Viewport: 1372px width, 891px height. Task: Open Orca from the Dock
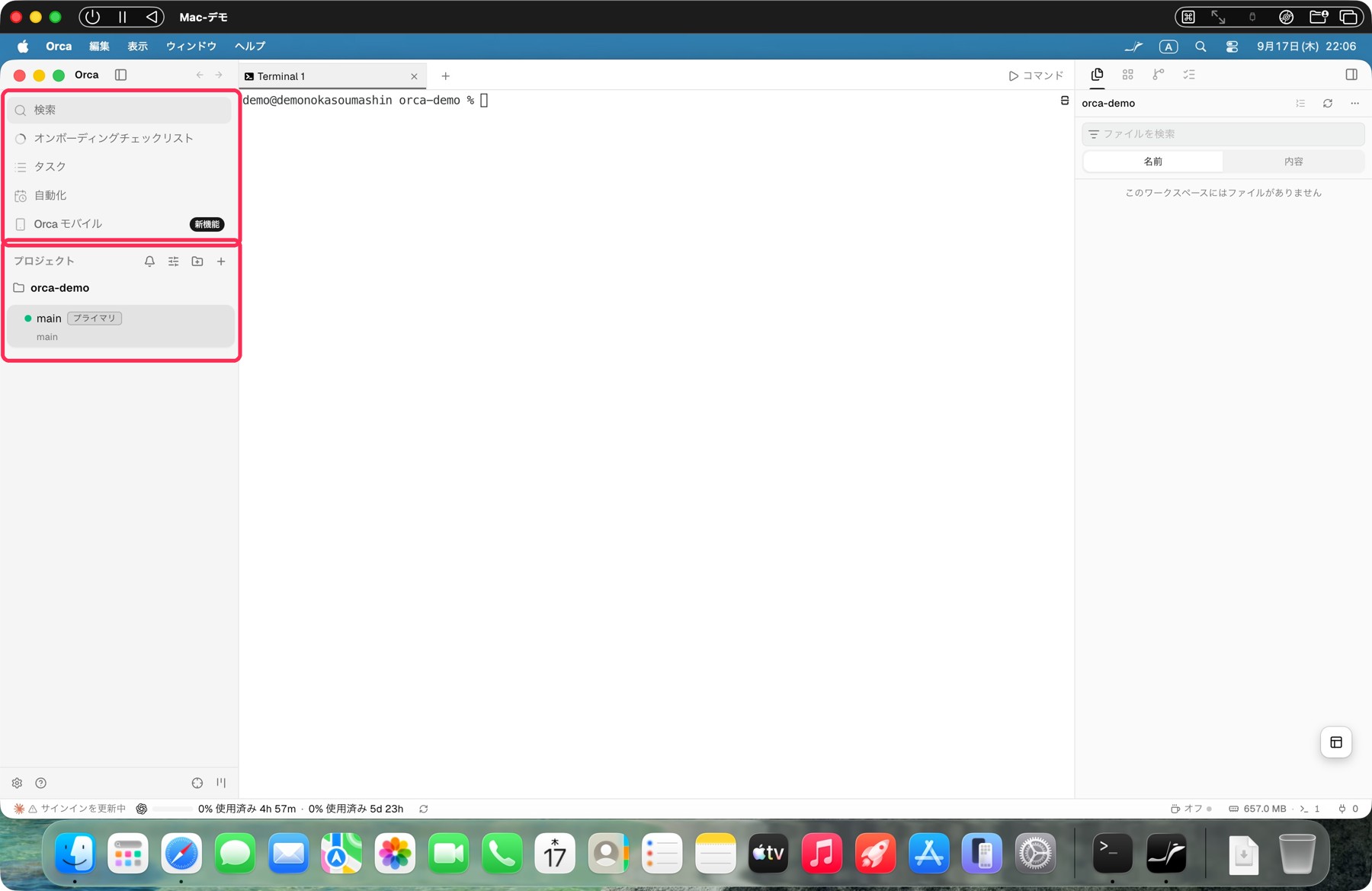coord(1166,853)
